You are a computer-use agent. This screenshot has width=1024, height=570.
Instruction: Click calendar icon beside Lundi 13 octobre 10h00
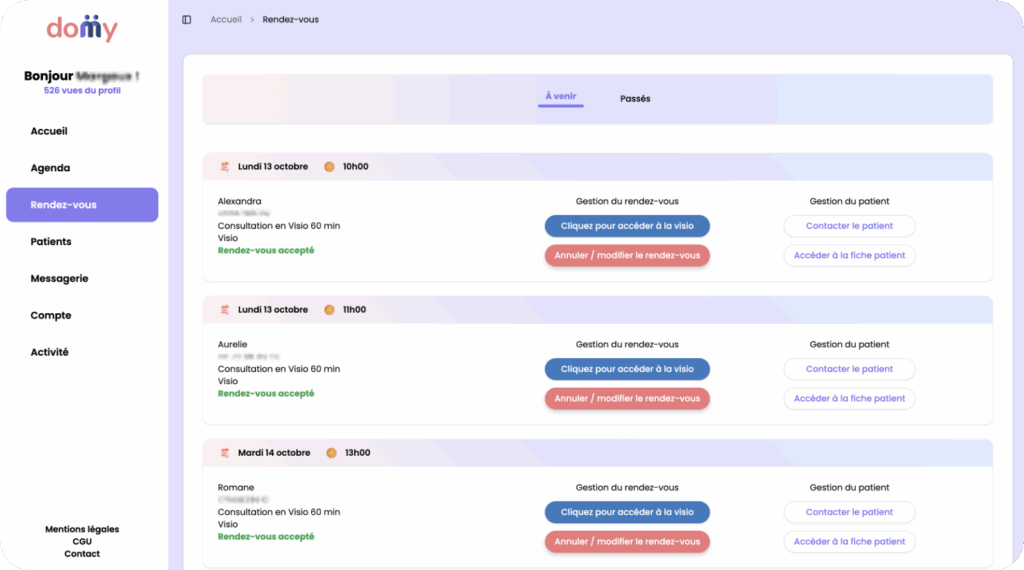pos(225,167)
